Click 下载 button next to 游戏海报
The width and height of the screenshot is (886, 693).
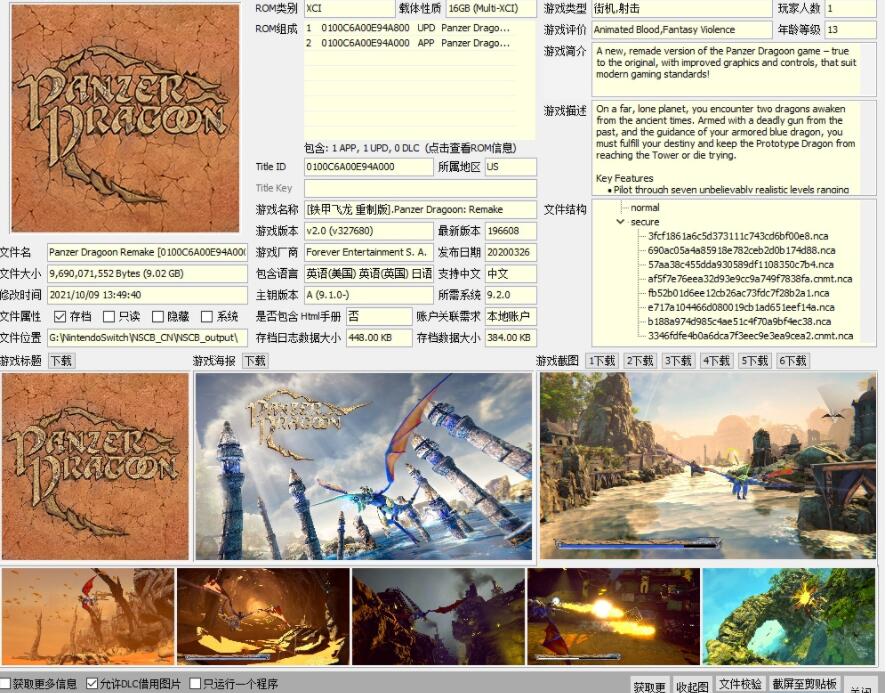255,361
